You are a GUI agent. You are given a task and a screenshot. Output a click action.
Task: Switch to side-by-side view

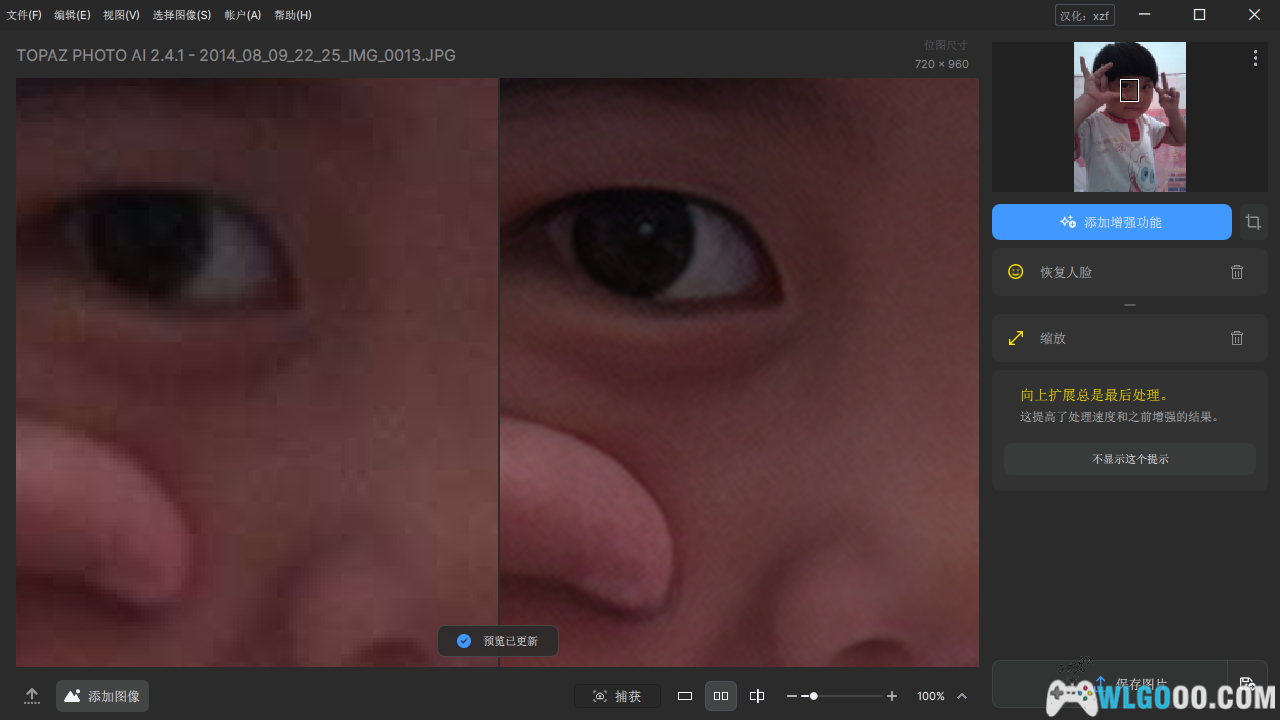click(721, 696)
